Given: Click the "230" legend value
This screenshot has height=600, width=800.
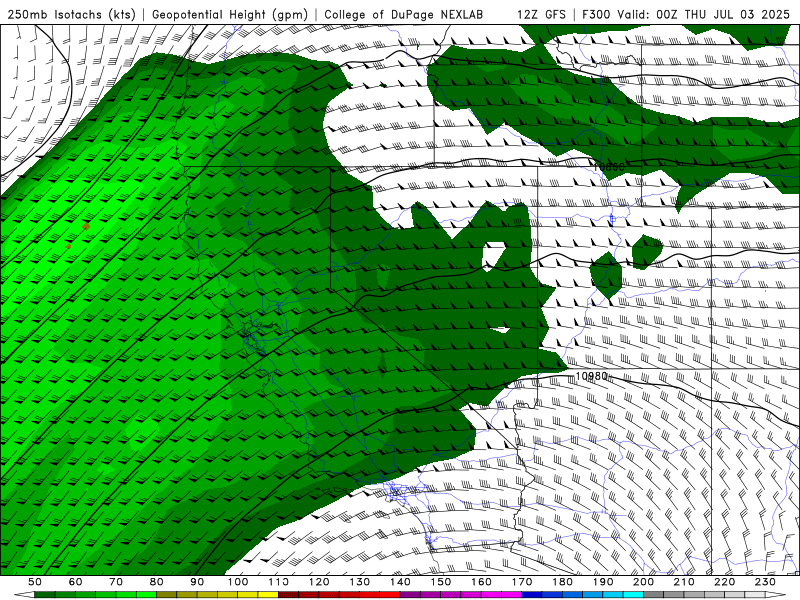Looking at the screenshot, I should [765, 582].
